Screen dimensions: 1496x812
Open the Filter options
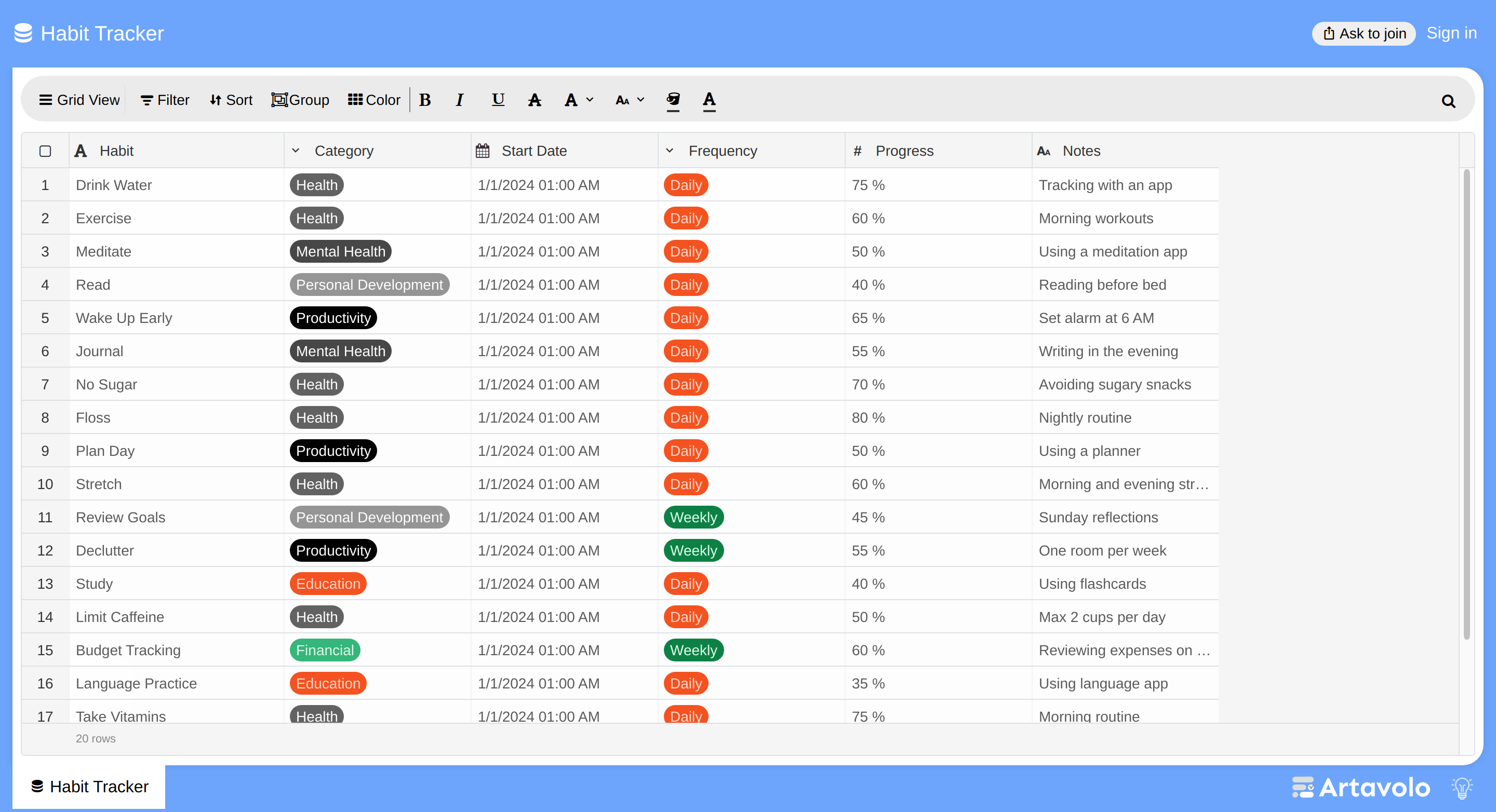pos(165,100)
